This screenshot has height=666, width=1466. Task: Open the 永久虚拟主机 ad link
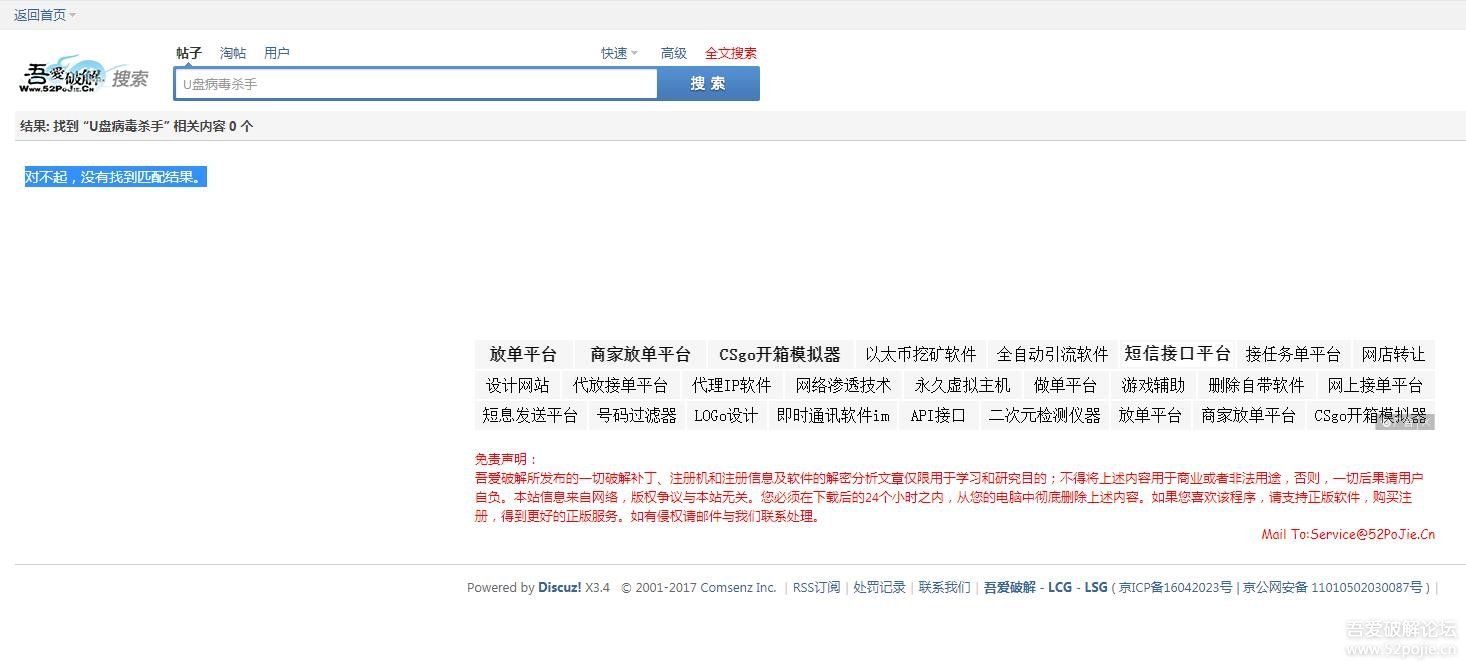pyautogui.click(x=962, y=385)
